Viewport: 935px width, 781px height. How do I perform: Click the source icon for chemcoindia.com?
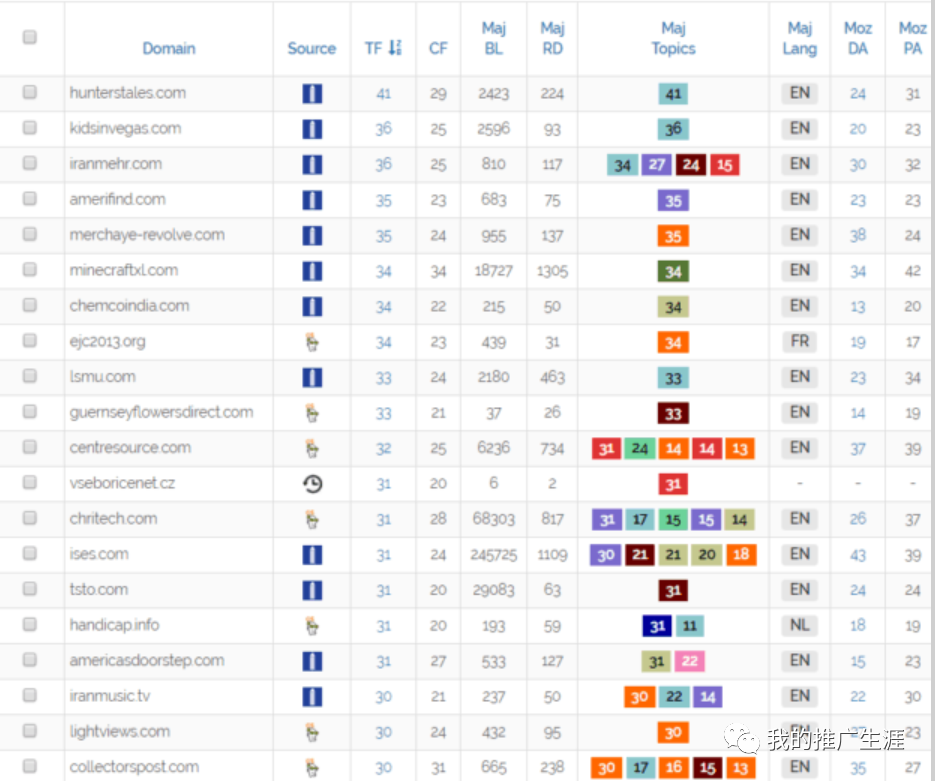click(x=312, y=306)
